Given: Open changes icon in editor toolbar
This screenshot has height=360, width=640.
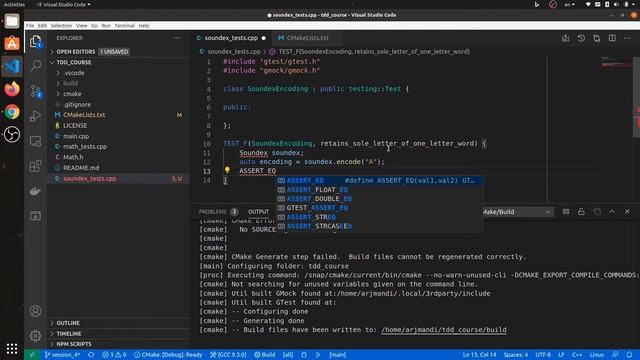Looking at the screenshot, I should pyautogui.click(x=596, y=38).
